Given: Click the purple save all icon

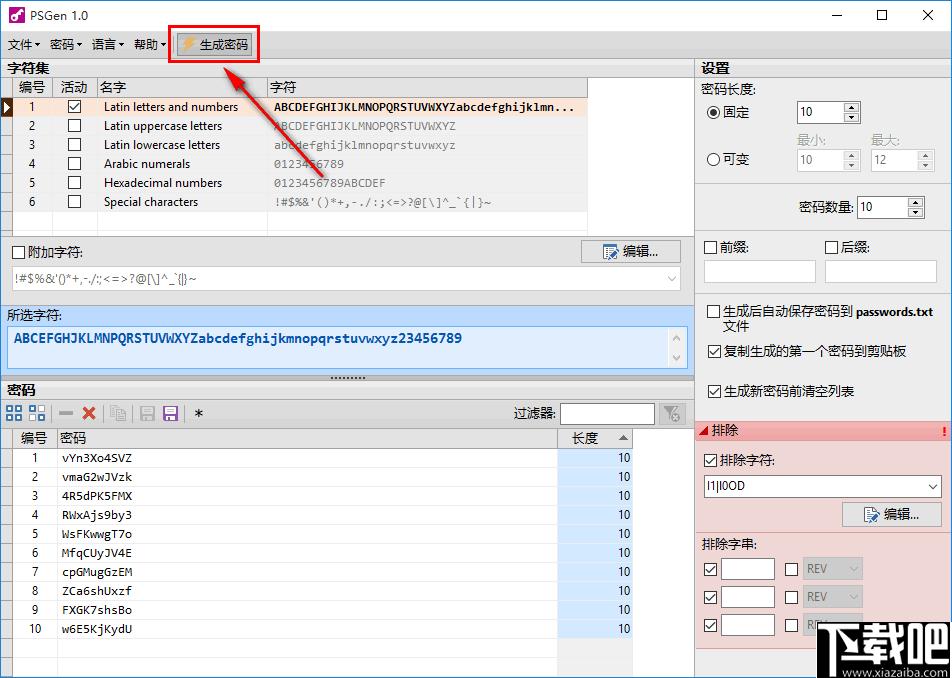Looking at the screenshot, I should (171, 413).
